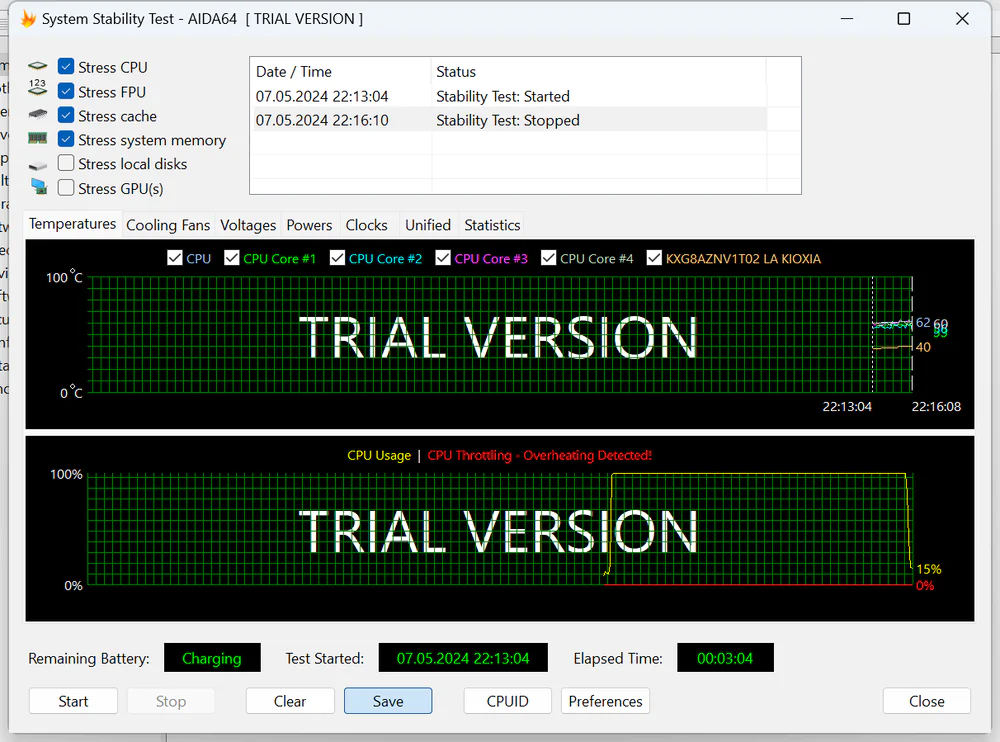Open the Clocks tab
Screen dimensions: 1000x742
(x=367, y=225)
